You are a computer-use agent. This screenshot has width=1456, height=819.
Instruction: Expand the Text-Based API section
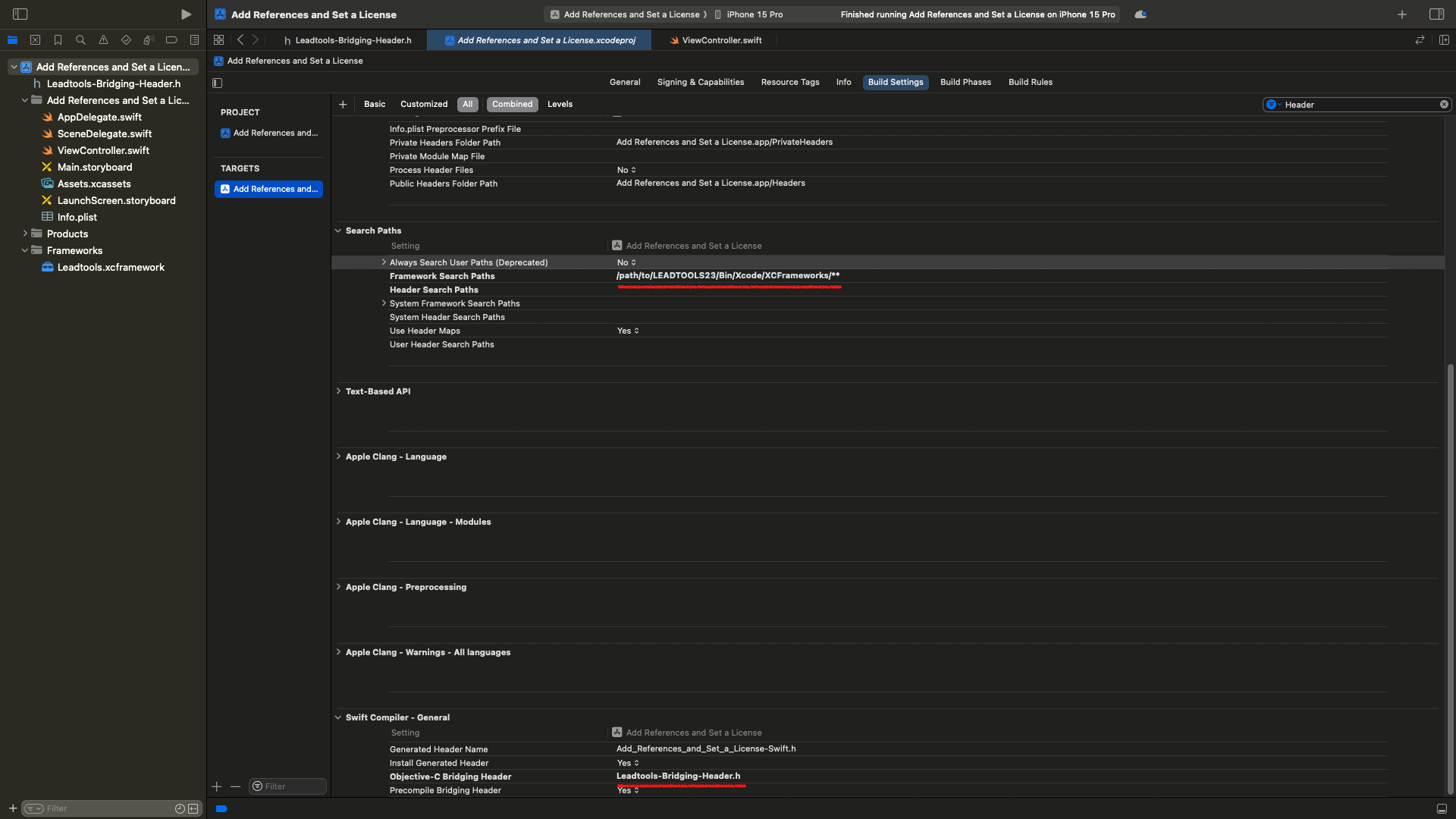tap(340, 392)
